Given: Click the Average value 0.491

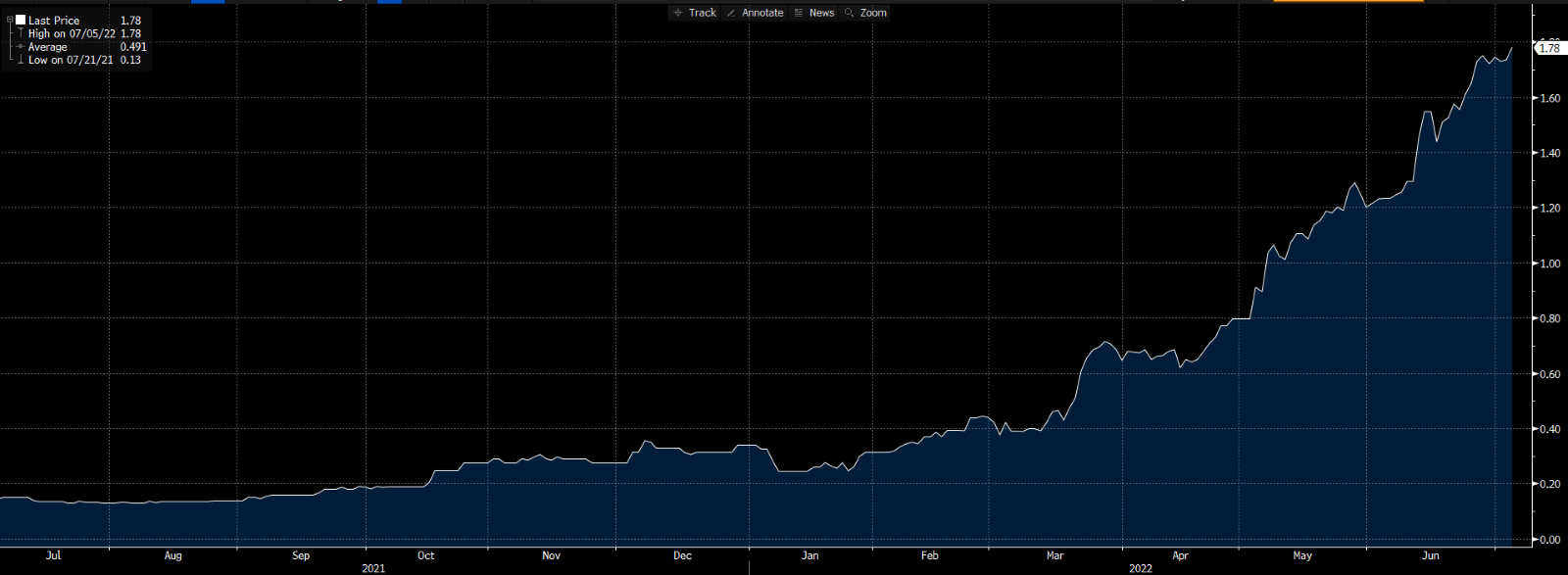Looking at the screenshot, I should (x=133, y=47).
